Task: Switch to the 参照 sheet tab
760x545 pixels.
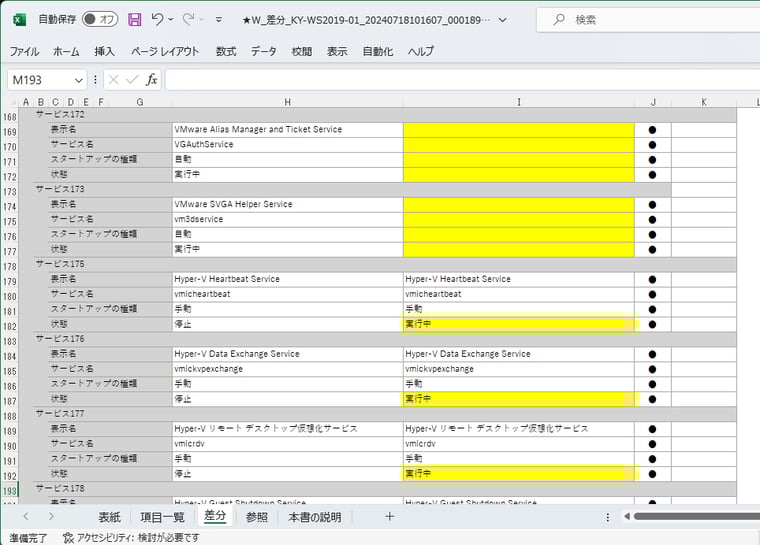Action: pyautogui.click(x=257, y=517)
